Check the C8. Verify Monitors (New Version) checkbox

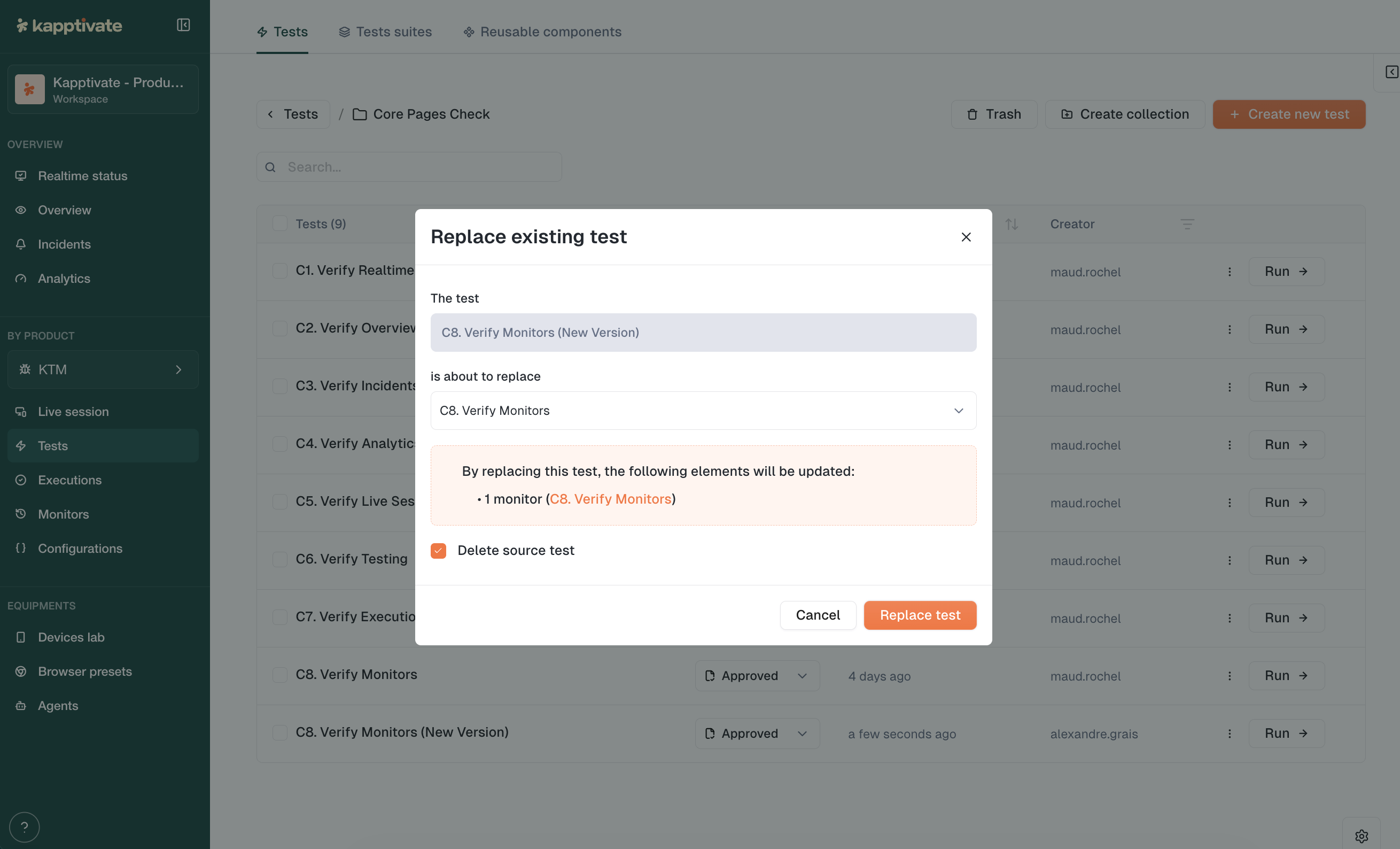coord(279,732)
